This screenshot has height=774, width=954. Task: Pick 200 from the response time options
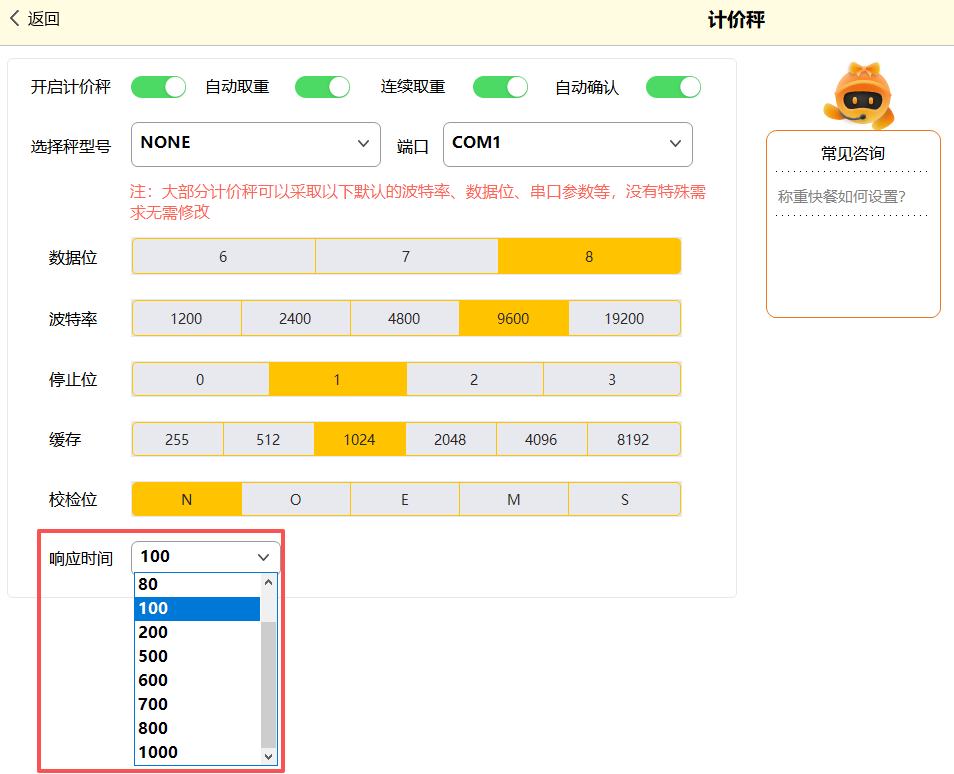click(x=197, y=632)
